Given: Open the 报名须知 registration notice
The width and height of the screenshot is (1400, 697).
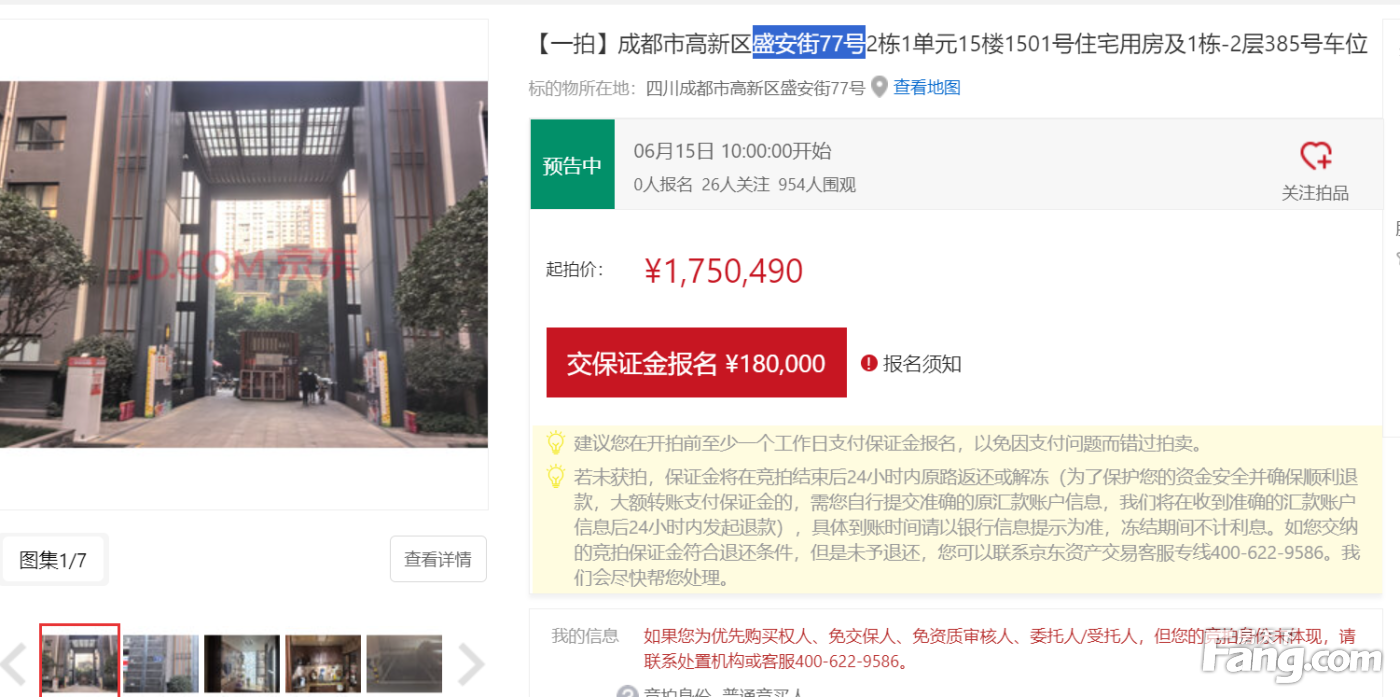Looking at the screenshot, I should pyautogui.click(x=922, y=364).
